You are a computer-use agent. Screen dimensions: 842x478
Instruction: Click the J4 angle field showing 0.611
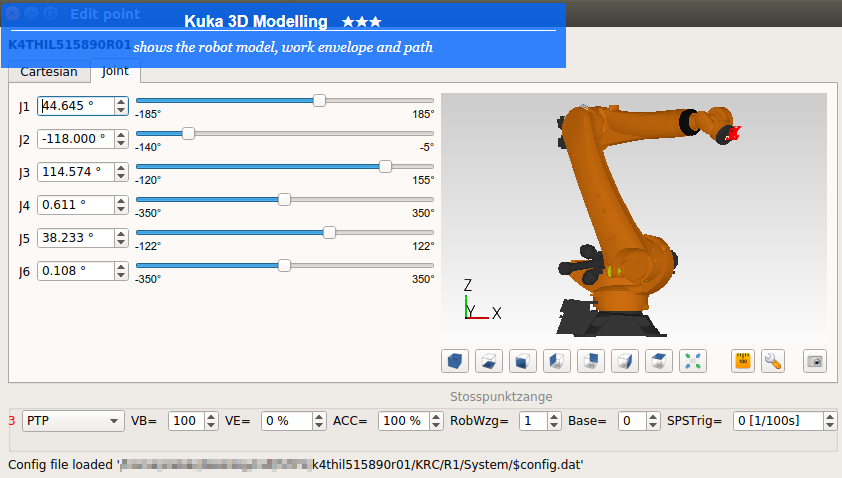coord(76,205)
